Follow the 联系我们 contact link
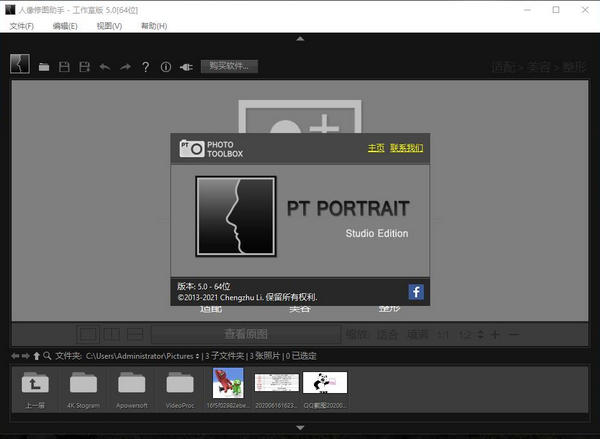The height and width of the screenshot is (439, 600). tap(406, 148)
